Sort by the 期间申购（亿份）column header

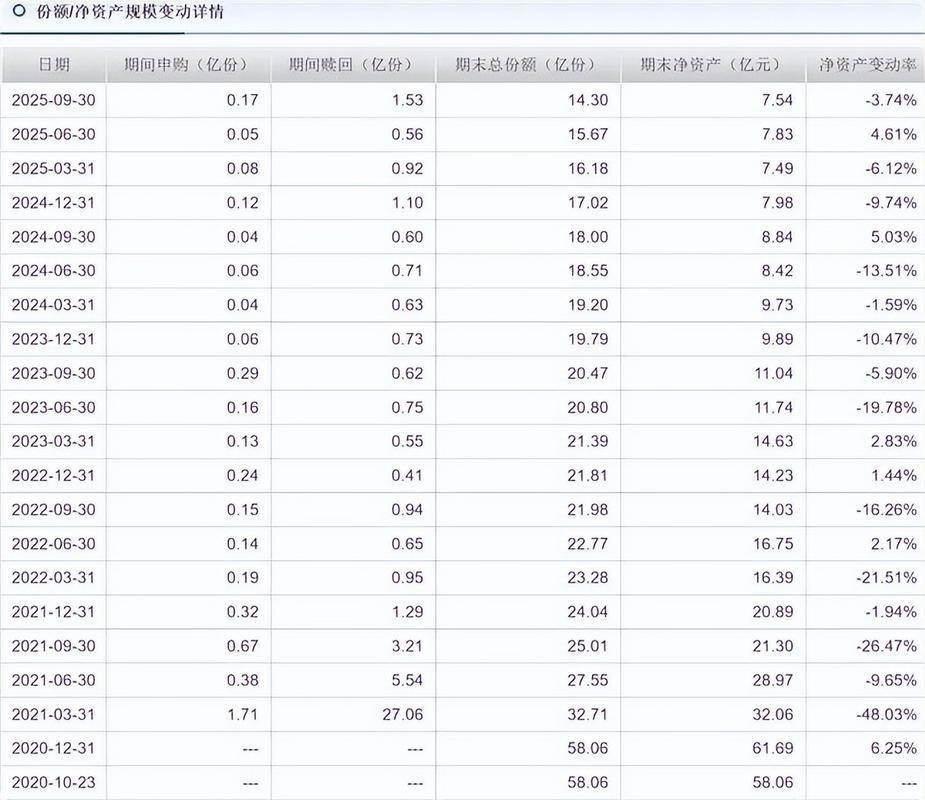(186, 64)
